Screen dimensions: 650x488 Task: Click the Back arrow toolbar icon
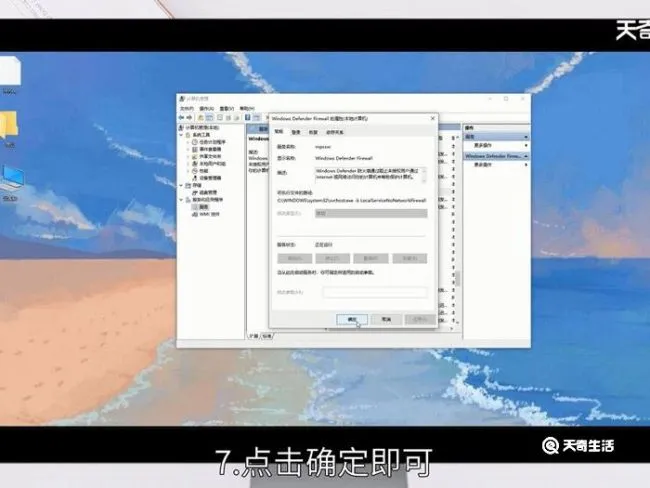coord(182,118)
